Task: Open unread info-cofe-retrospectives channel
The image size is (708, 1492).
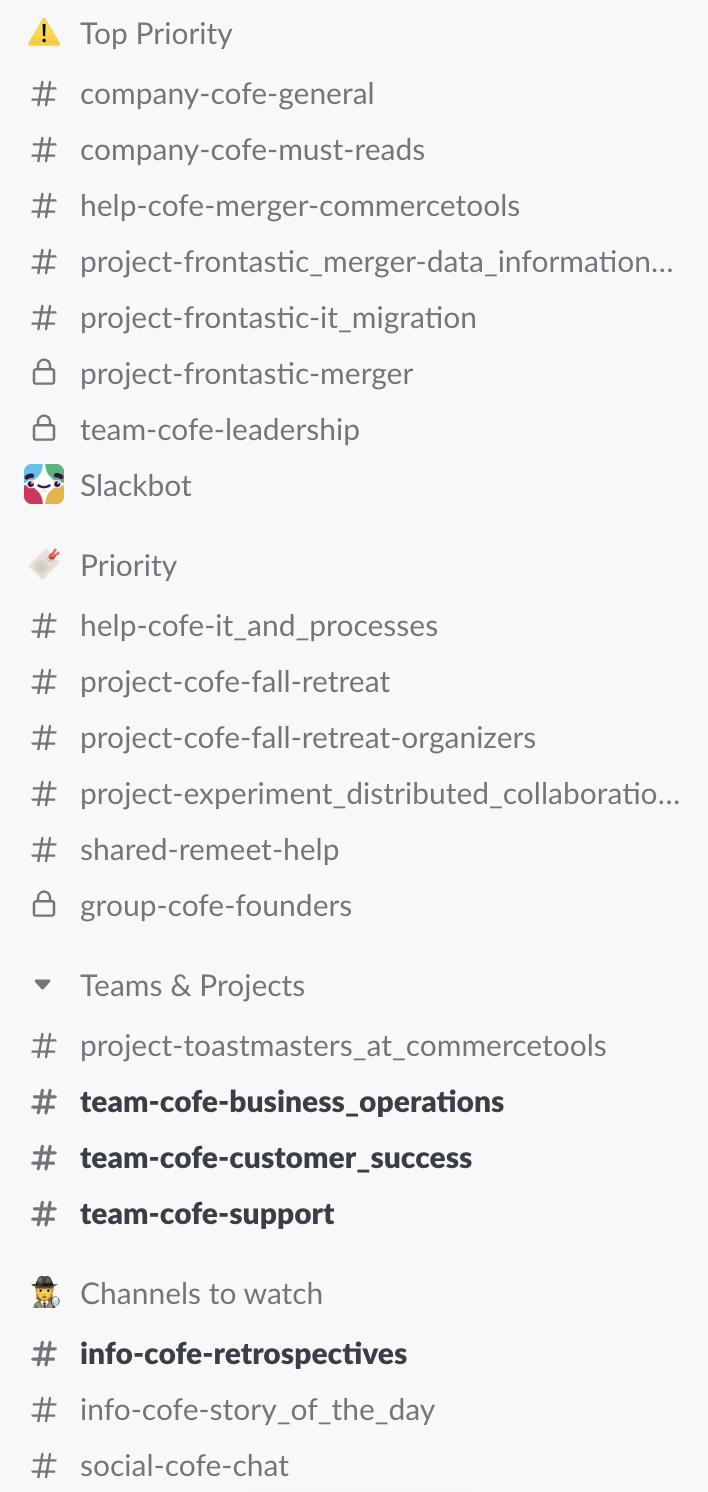Action: click(243, 1354)
